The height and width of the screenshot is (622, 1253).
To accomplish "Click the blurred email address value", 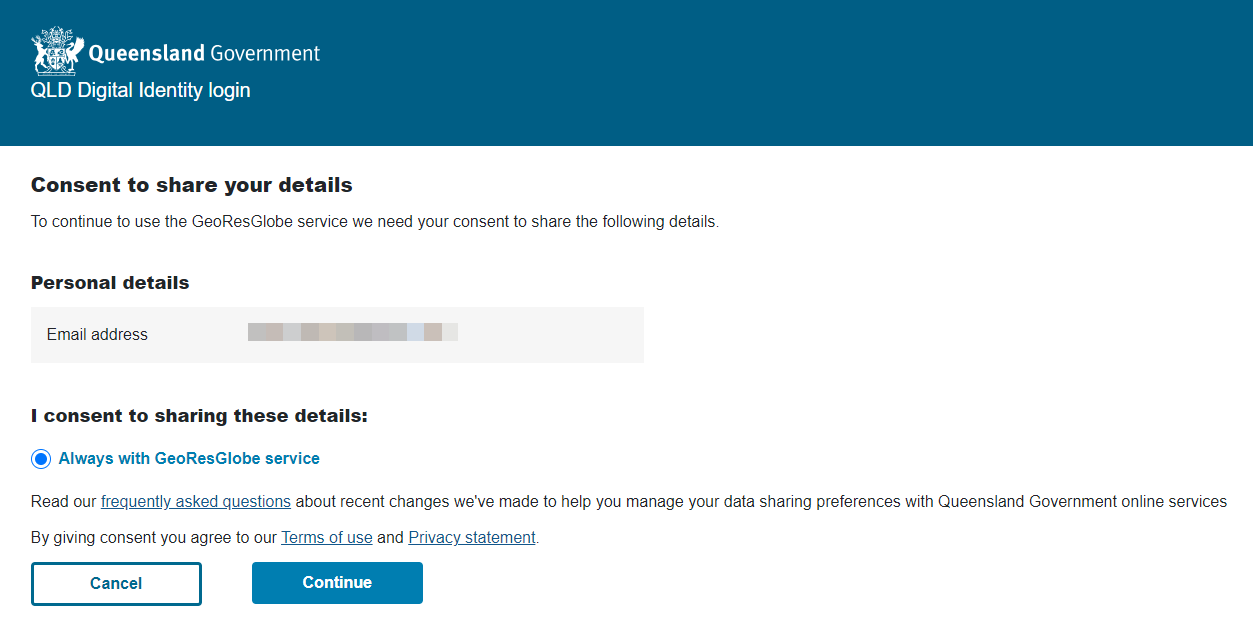I will point(352,333).
